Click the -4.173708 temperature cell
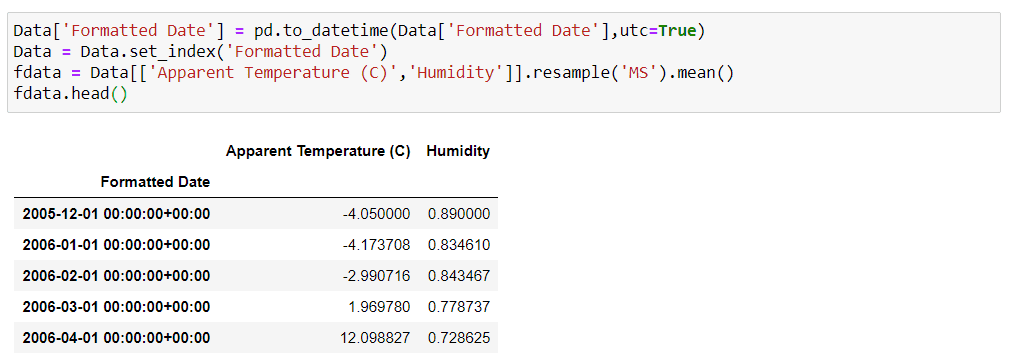 click(378, 245)
